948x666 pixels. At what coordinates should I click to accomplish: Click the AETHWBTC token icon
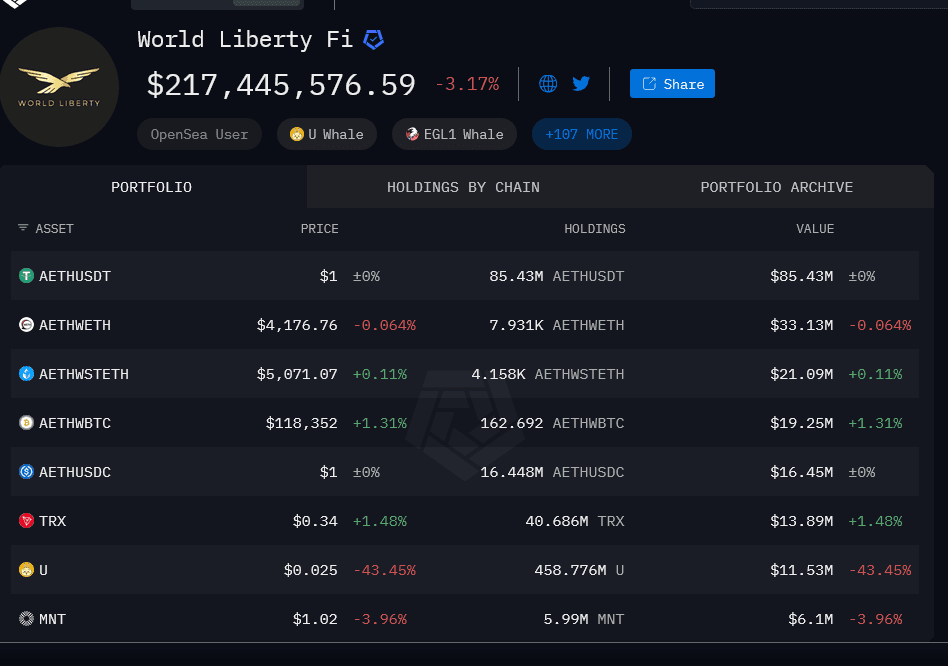[26, 423]
